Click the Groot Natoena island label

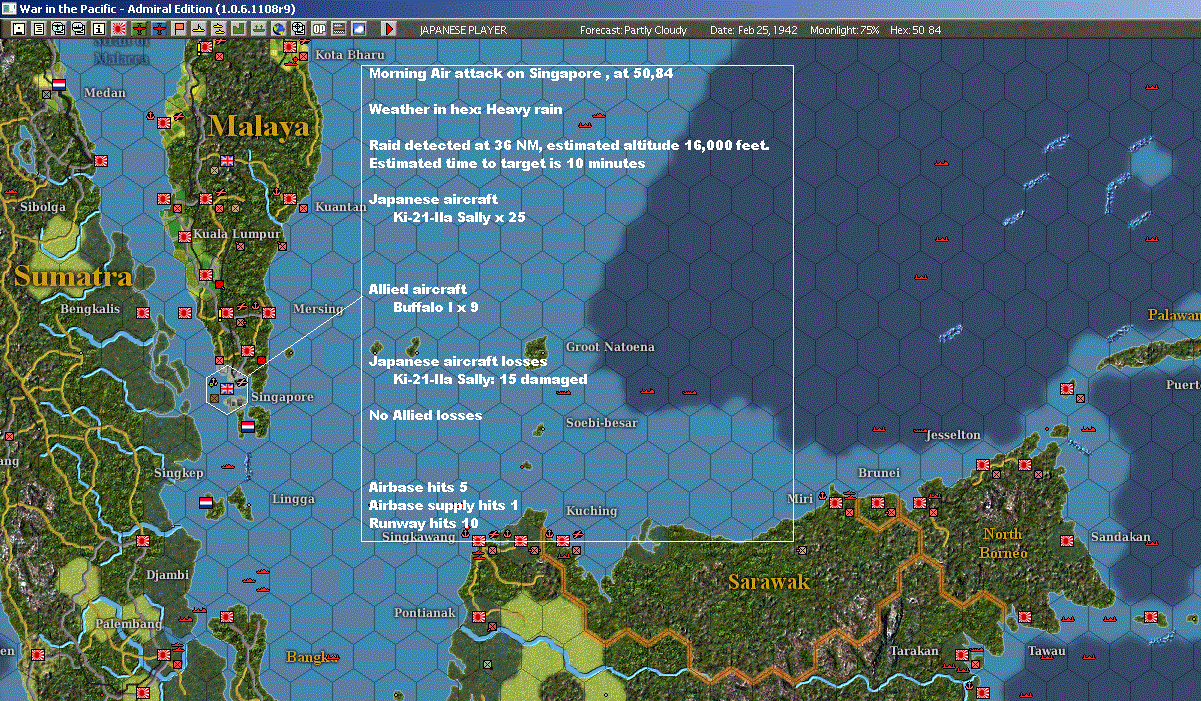pos(610,347)
